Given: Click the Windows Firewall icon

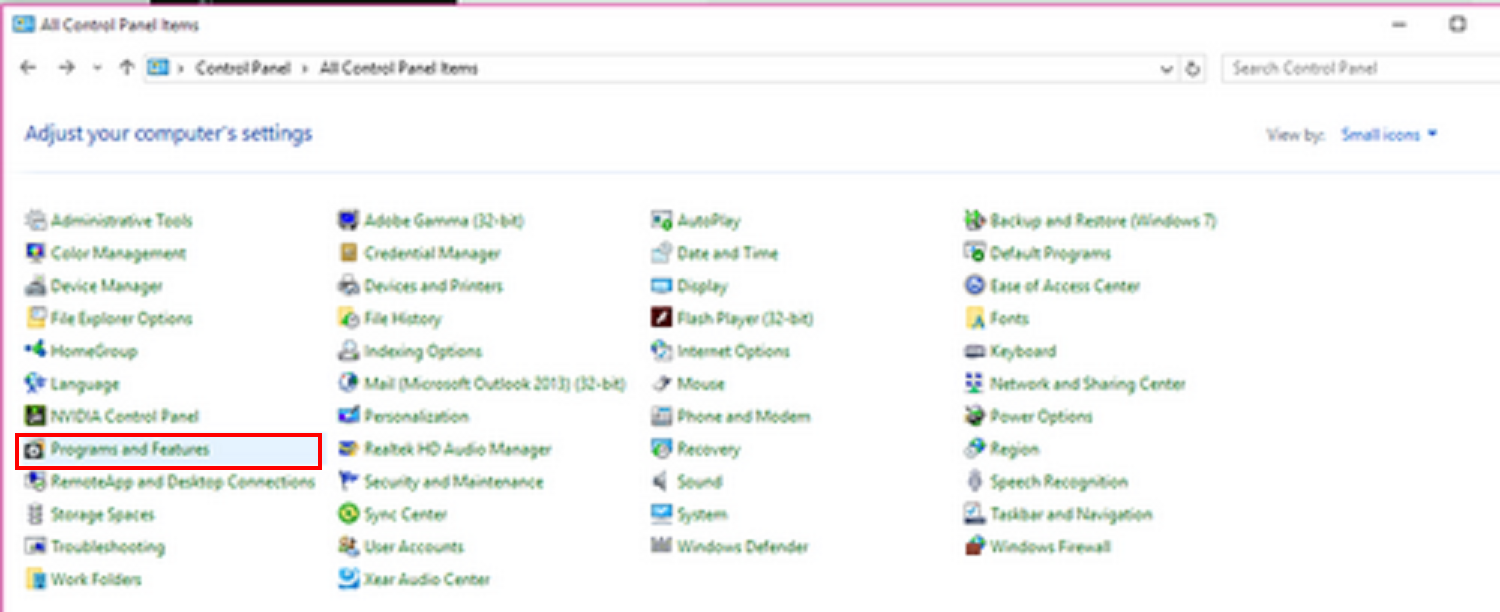Looking at the screenshot, I should coord(975,547).
